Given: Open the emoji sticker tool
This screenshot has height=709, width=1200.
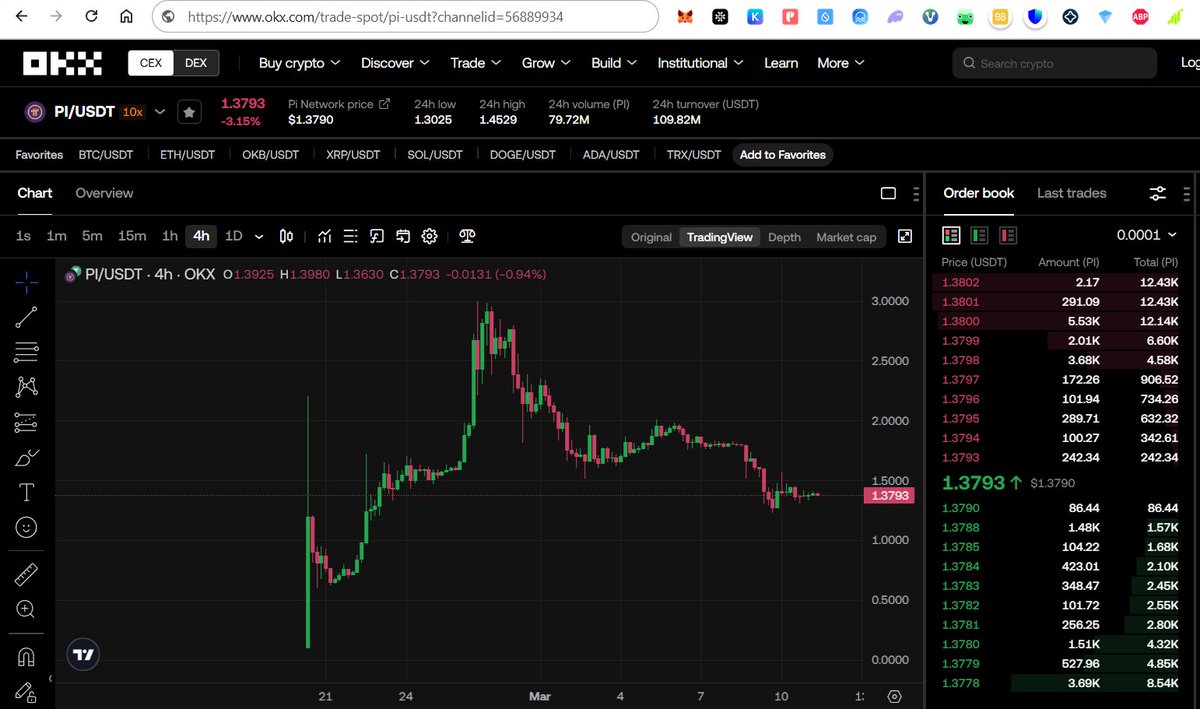Looking at the screenshot, I should (27, 526).
